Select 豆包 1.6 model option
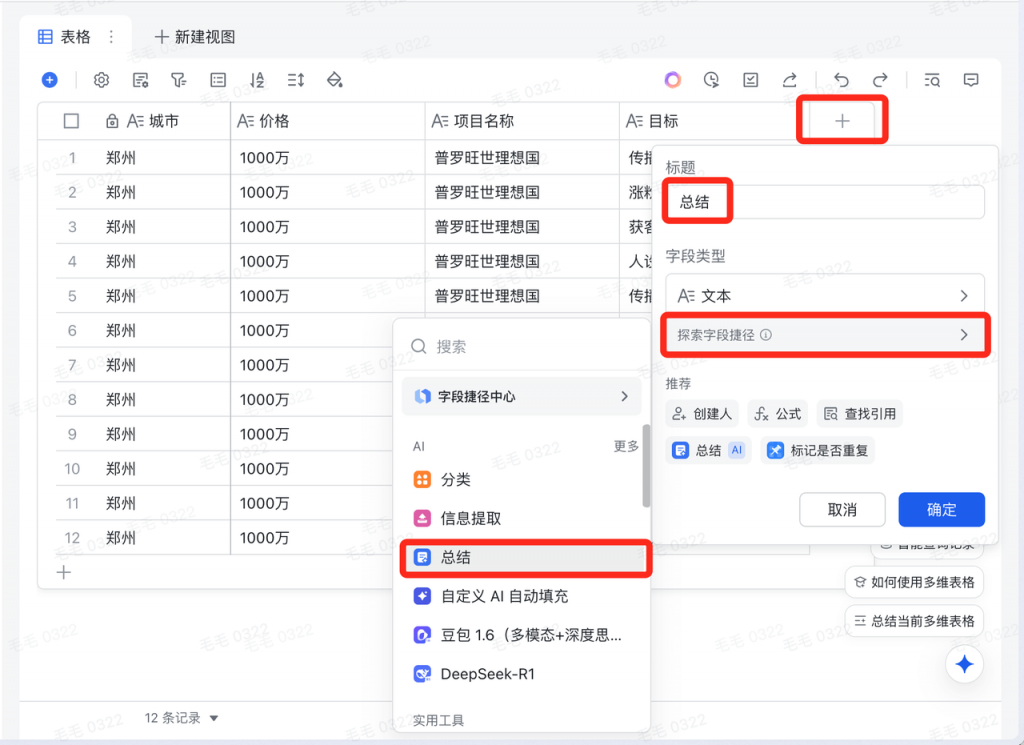 pos(522,635)
